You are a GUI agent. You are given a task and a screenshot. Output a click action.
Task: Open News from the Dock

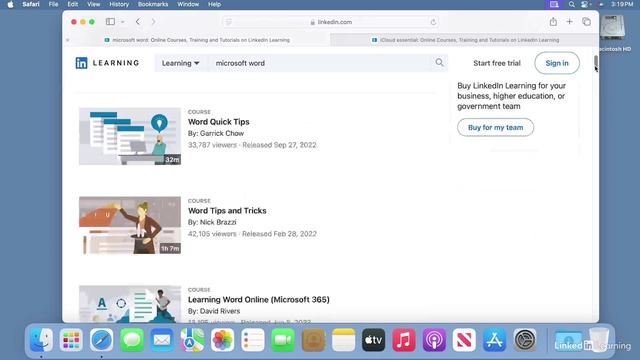tap(464, 340)
